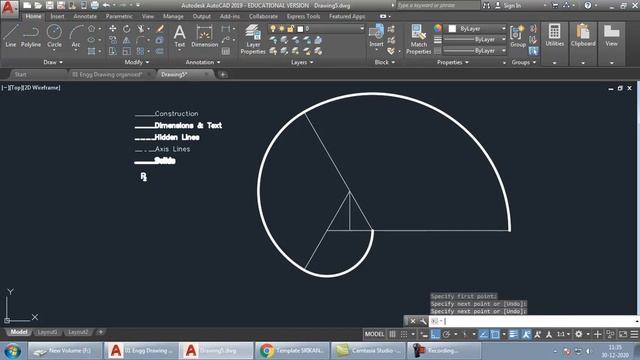Screen dimensions: 640x360
Task: Click the customization wrench on command line
Action: (x=423, y=321)
